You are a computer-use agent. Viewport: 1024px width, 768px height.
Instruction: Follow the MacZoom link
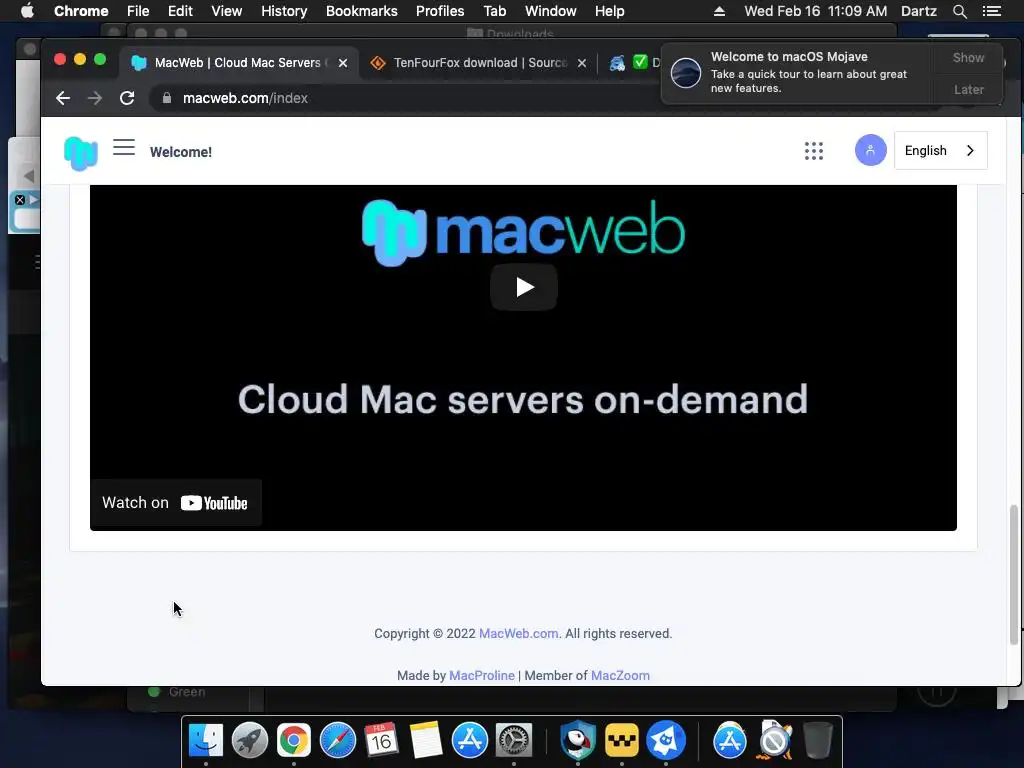(620, 675)
